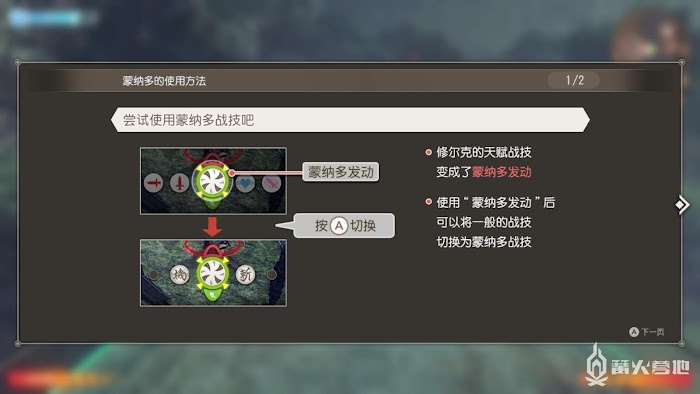This screenshot has width=700, height=394.
Task: Click the circled A button in bubble
Action: pos(339,226)
